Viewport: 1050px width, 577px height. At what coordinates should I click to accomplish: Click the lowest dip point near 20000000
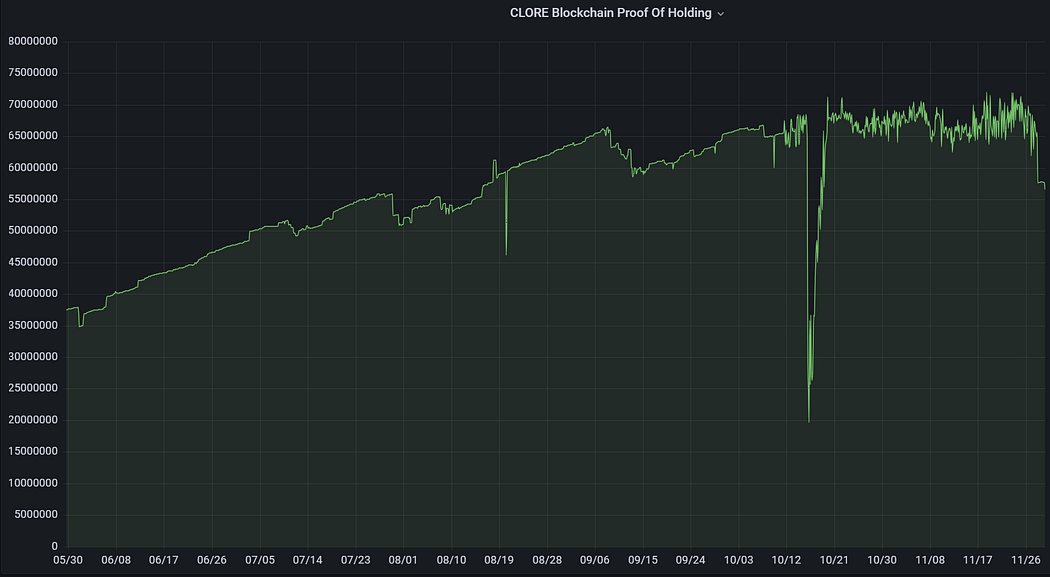(x=809, y=422)
